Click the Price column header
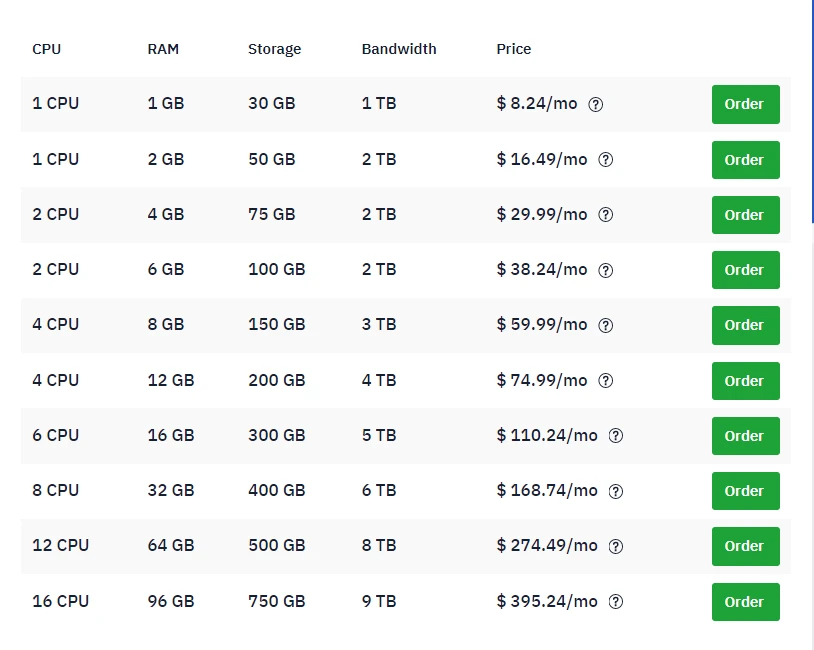This screenshot has height=650, width=814. (514, 48)
